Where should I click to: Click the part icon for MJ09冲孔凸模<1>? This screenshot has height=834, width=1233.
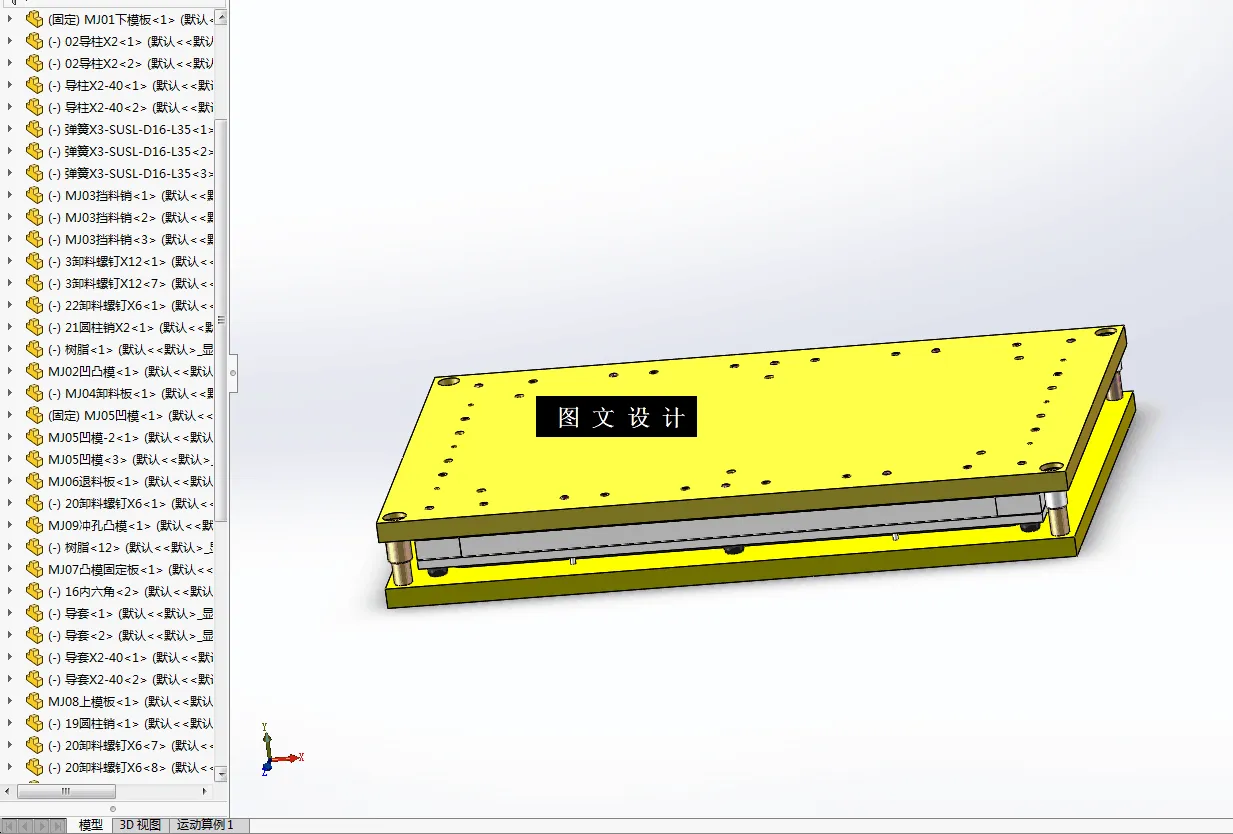click(x=35, y=525)
